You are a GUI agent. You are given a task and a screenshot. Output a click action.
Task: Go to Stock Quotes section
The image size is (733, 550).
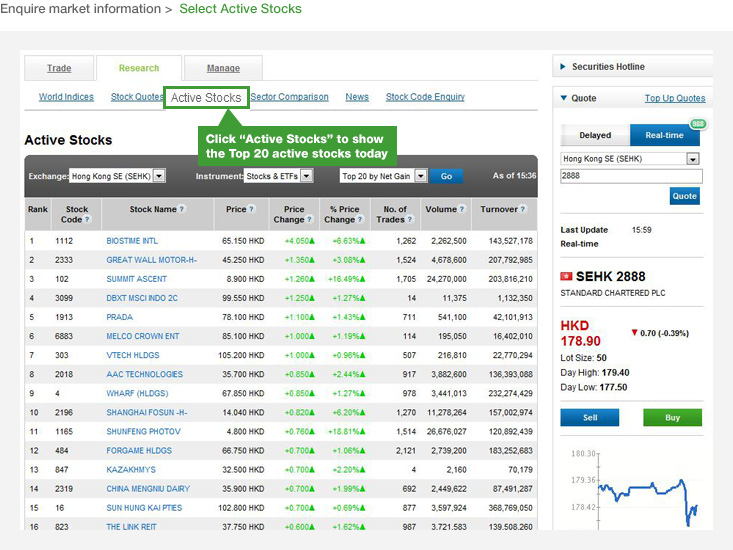tap(137, 97)
